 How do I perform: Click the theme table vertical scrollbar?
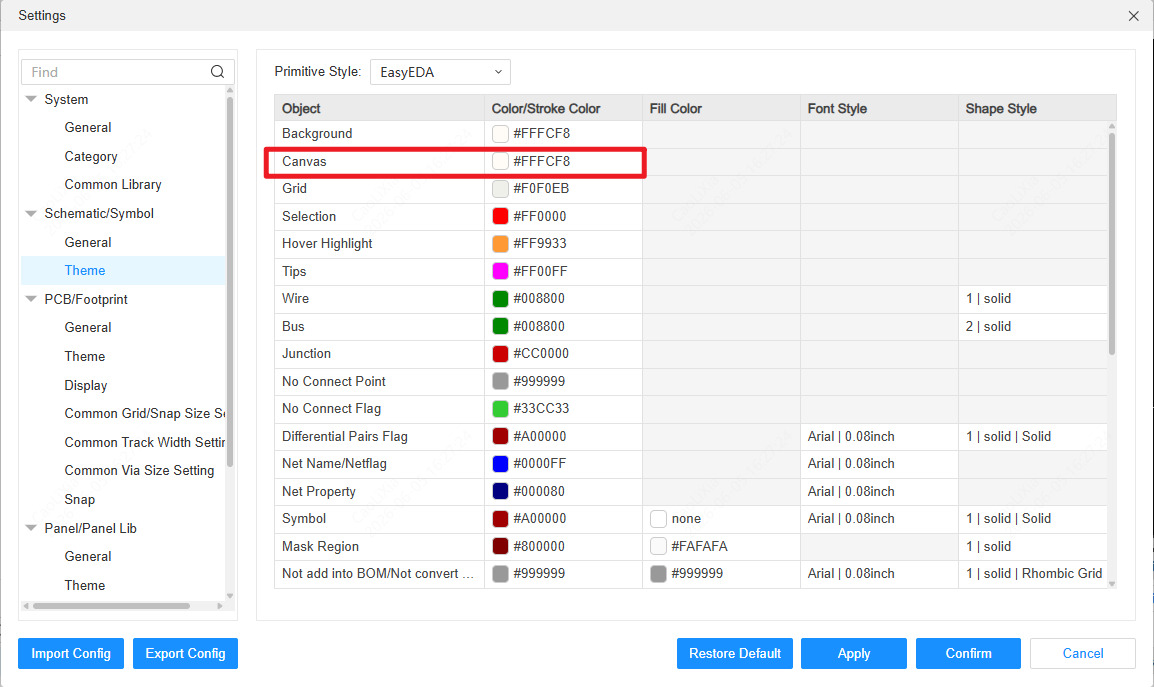click(x=1111, y=243)
